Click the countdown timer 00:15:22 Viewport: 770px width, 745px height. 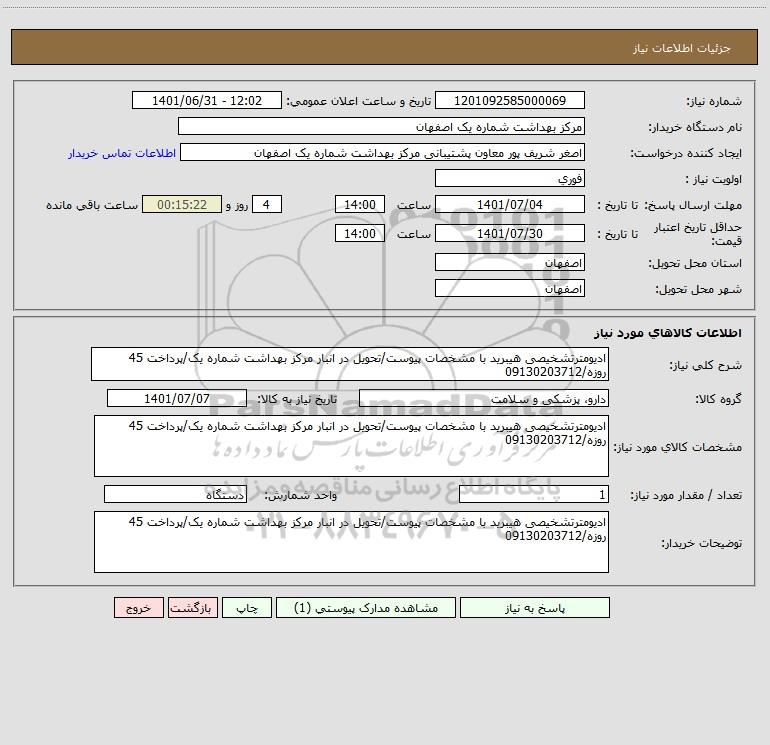point(182,204)
